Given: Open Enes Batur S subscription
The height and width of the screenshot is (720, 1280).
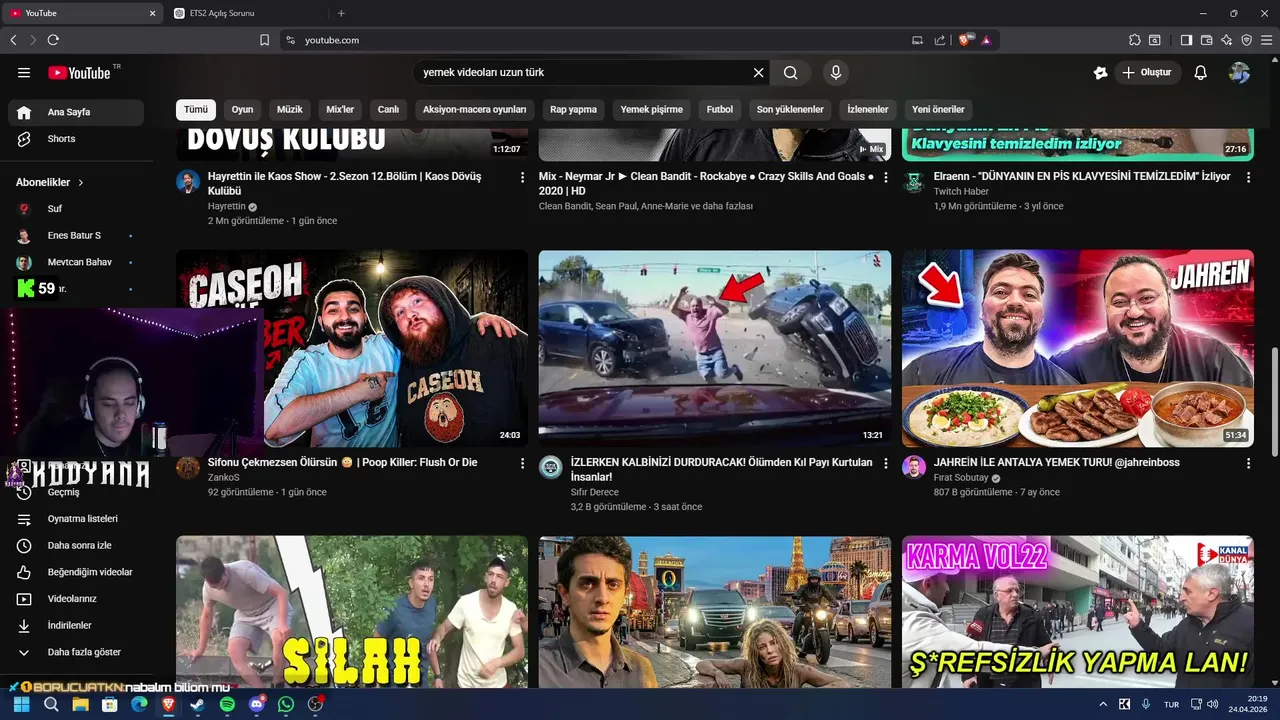Looking at the screenshot, I should (76, 236).
